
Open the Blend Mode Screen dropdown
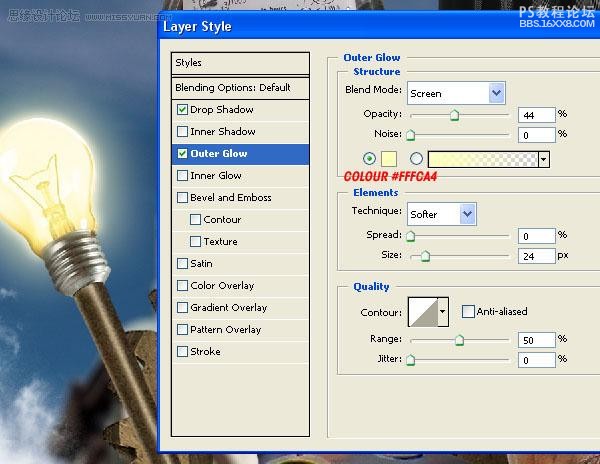pos(456,93)
